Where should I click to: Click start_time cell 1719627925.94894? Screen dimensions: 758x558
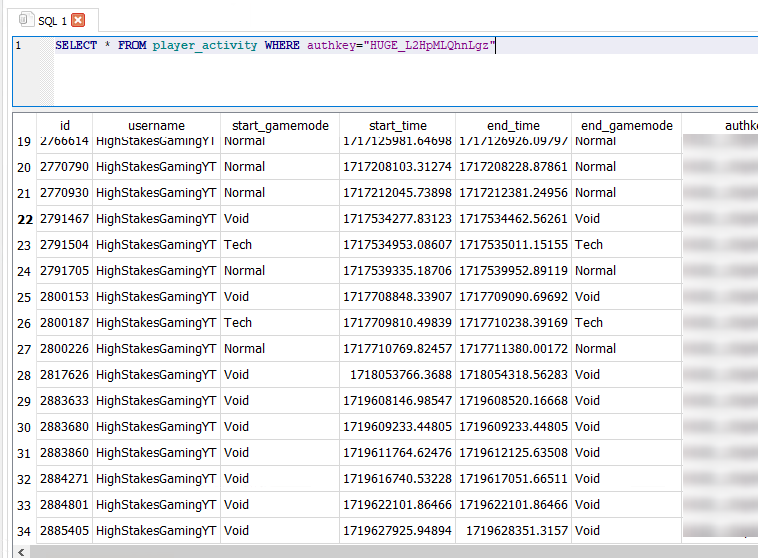(397, 531)
